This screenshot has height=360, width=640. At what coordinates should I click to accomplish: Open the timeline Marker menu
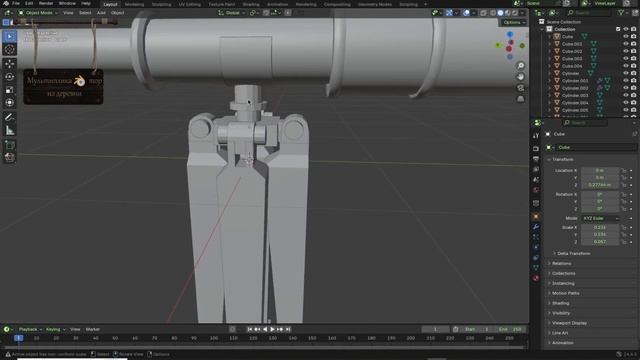(93, 329)
